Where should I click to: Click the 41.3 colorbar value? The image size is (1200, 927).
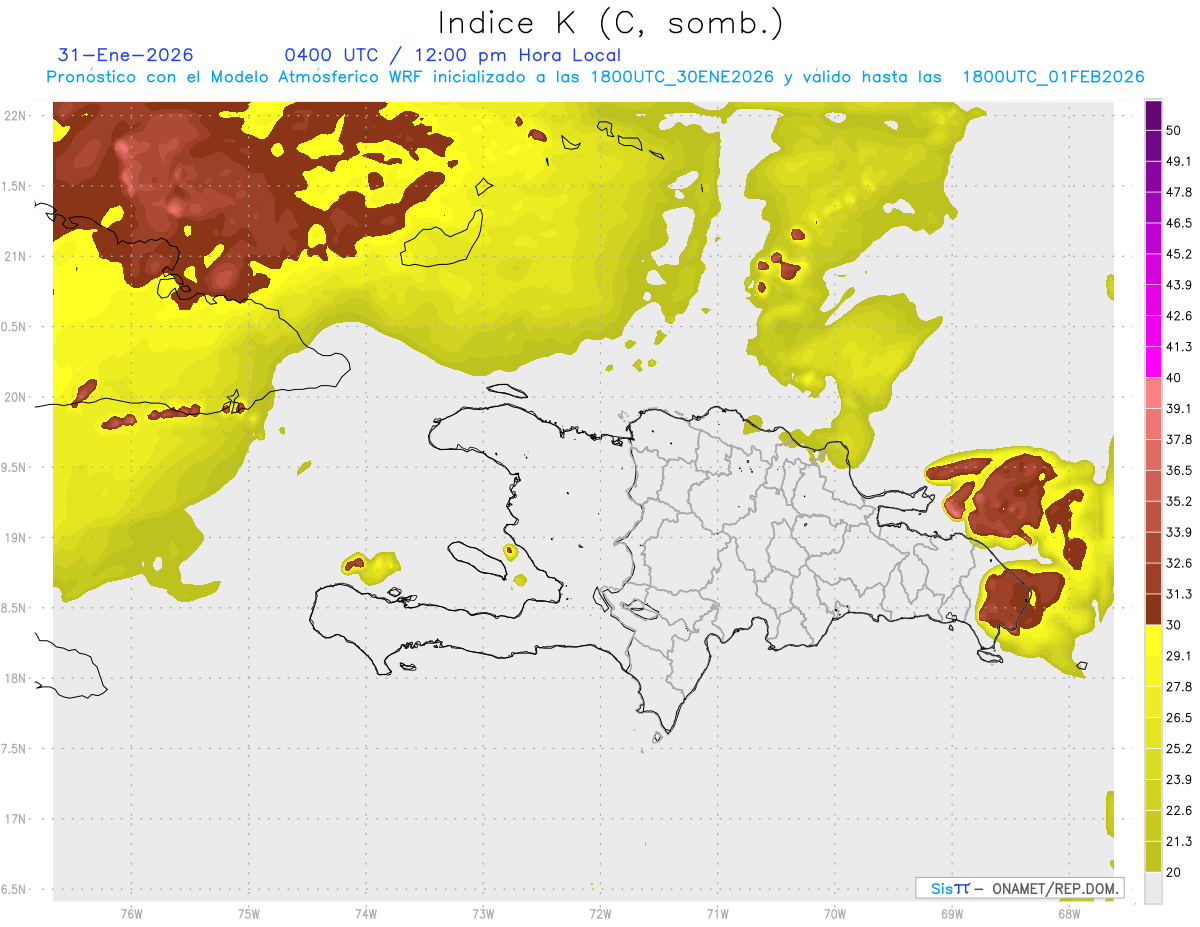coord(1179,347)
